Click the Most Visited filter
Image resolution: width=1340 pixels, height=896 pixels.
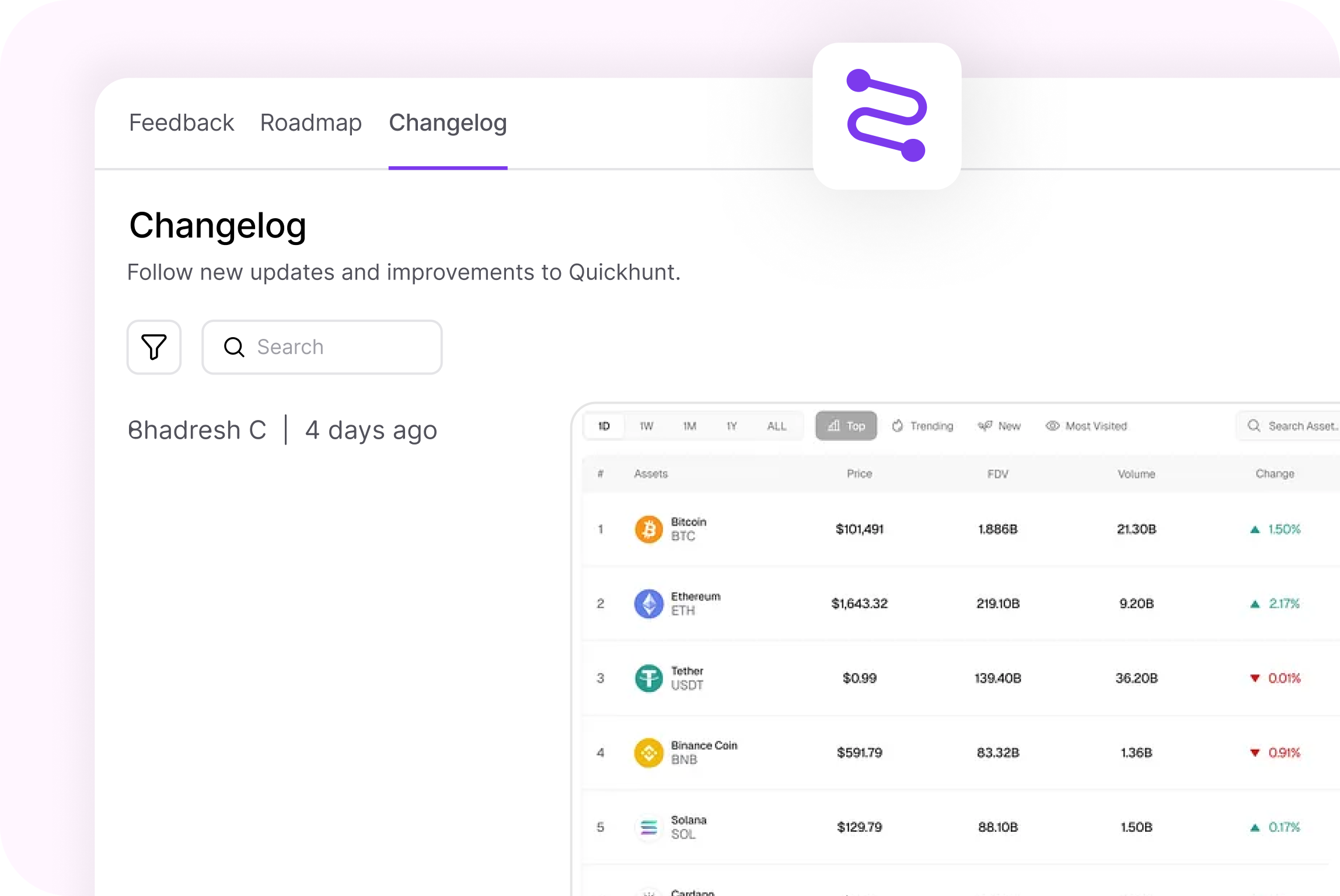1086,426
